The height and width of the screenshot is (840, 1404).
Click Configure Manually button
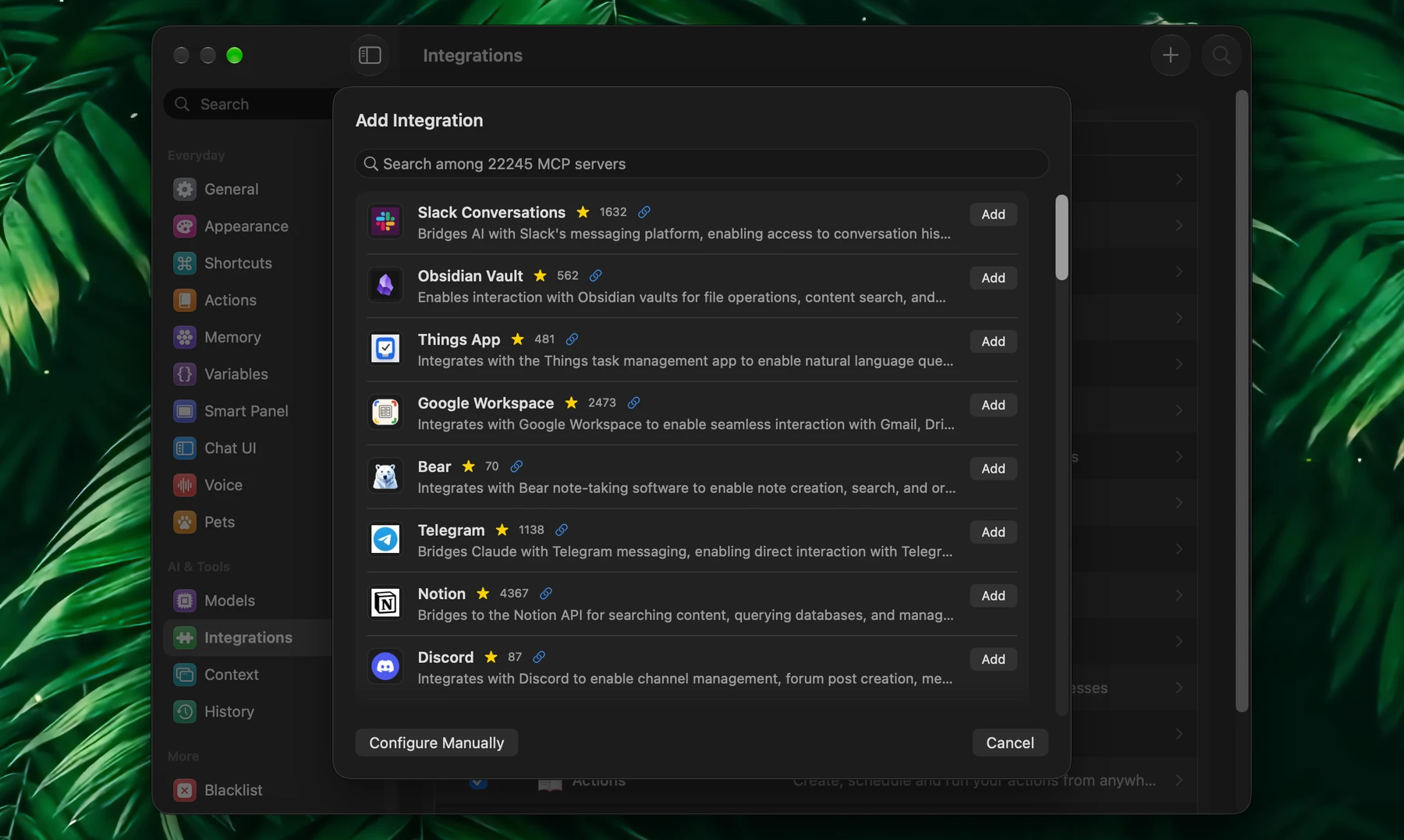436,743
